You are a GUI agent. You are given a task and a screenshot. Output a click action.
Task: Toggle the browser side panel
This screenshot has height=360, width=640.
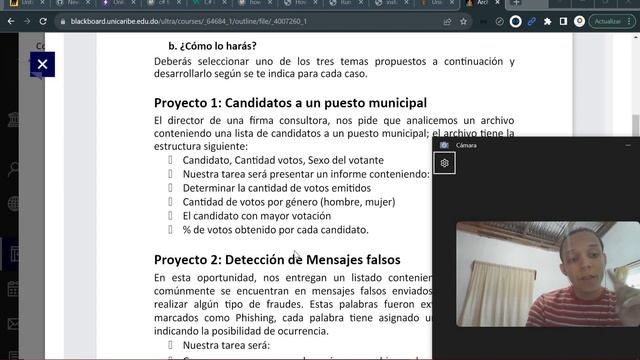[x=563, y=21]
